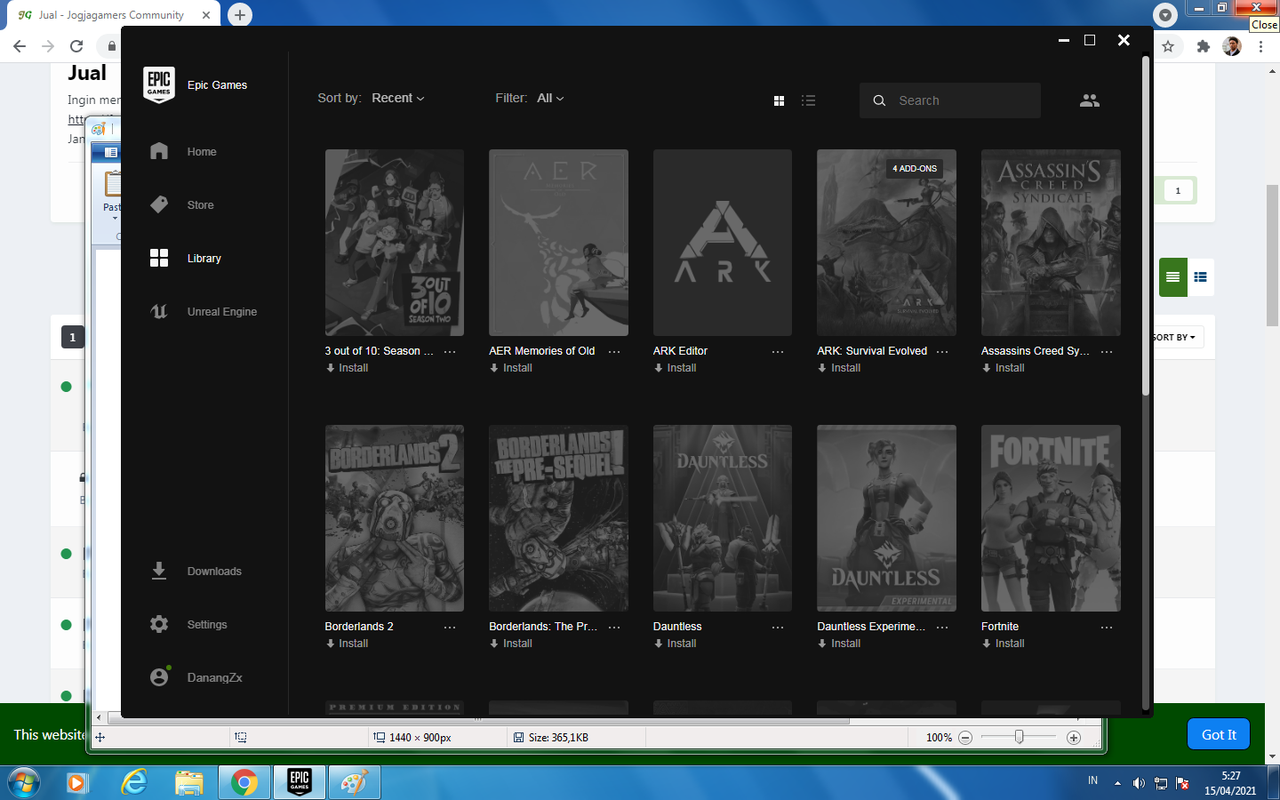
Task: Open options menu for Fortnite
Action: point(1106,627)
